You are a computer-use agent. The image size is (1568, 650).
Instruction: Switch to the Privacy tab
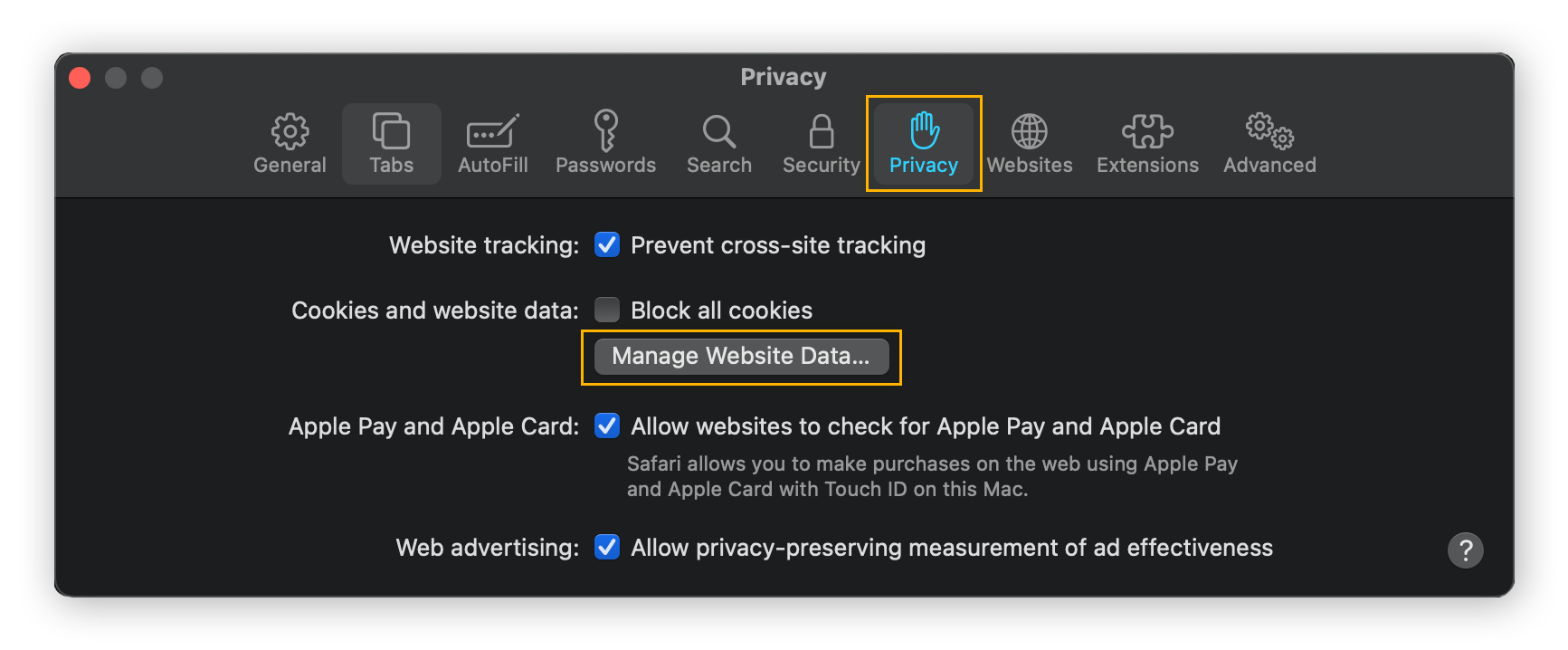[x=923, y=143]
